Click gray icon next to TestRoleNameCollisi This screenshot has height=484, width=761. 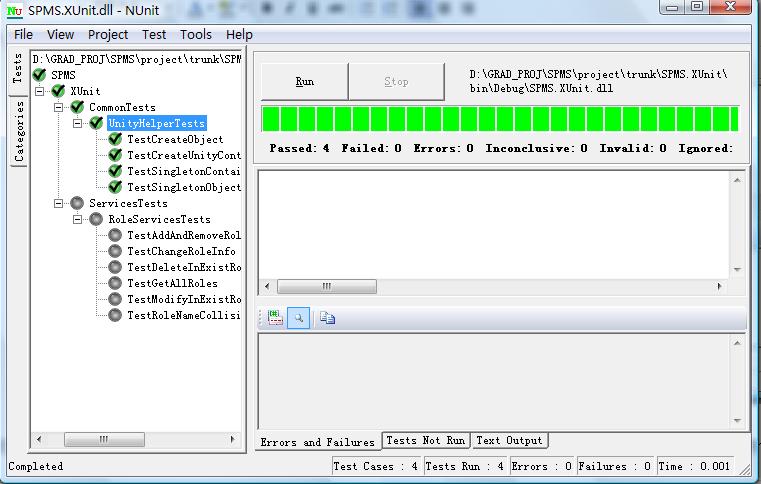click(x=115, y=315)
